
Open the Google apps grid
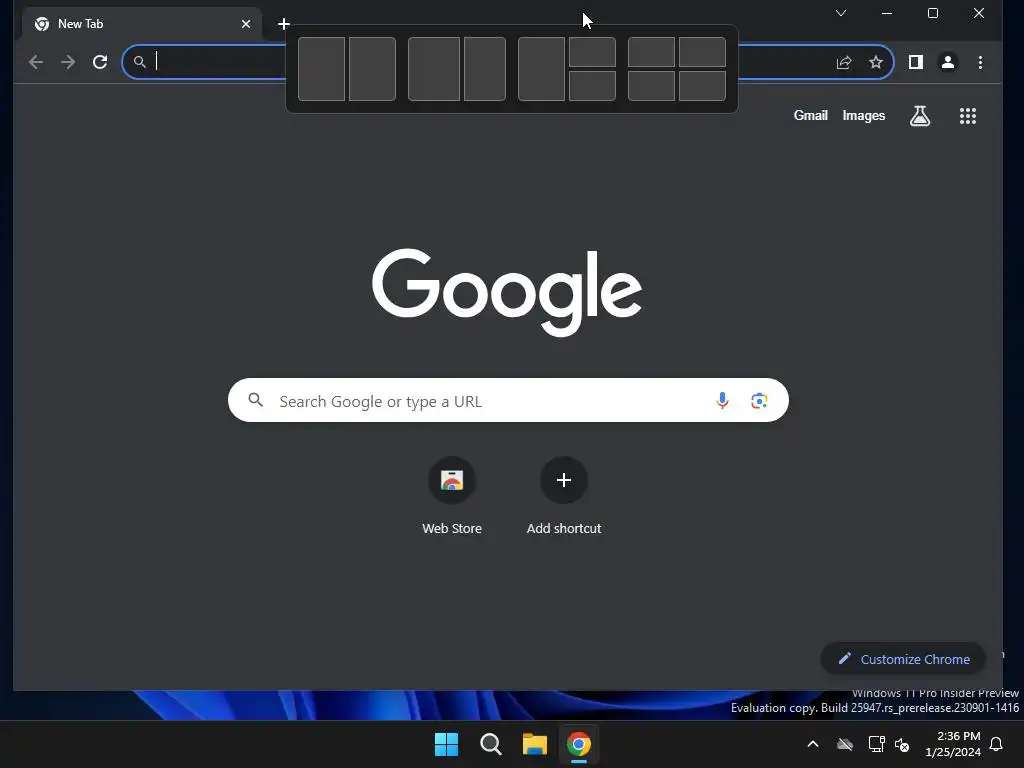967,116
